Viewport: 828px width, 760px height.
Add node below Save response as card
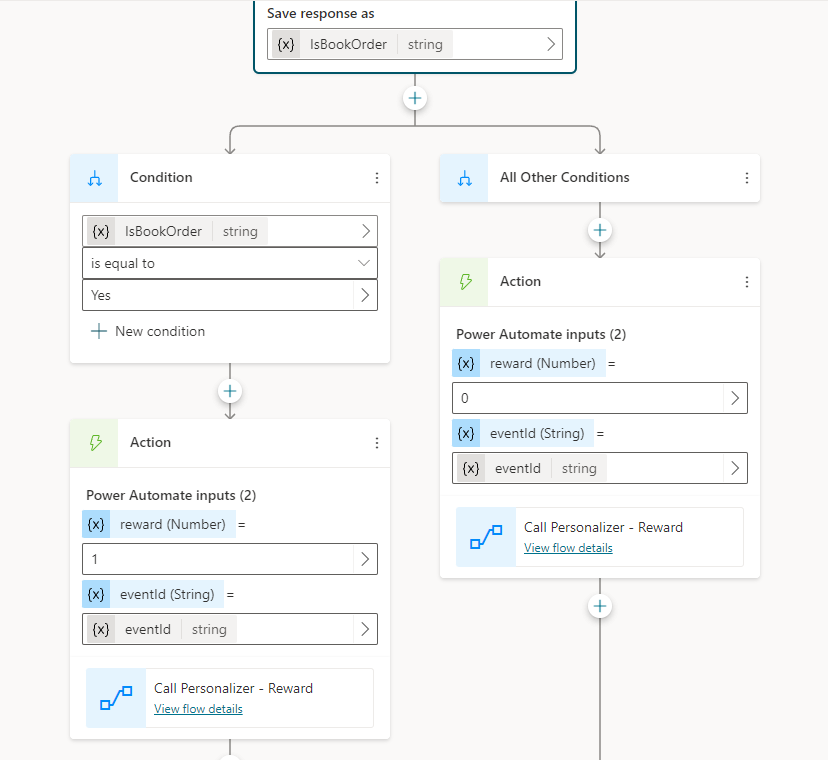415,98
